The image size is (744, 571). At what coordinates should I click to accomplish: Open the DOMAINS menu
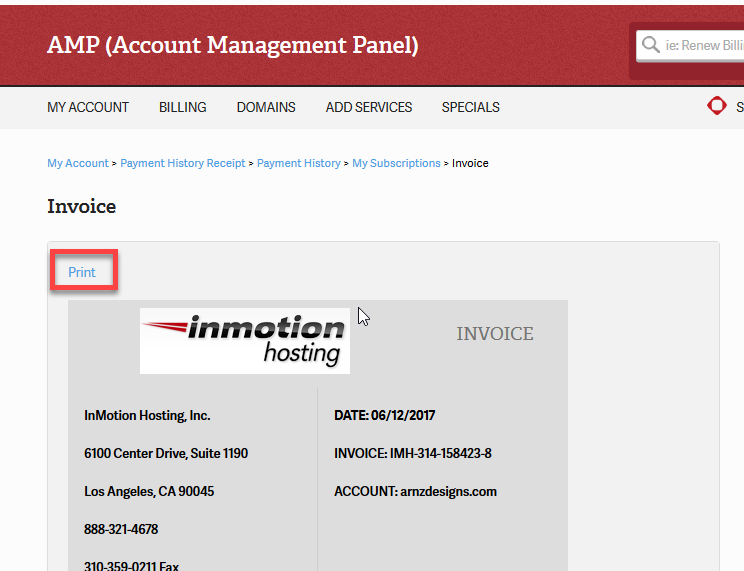pos(266,107)
